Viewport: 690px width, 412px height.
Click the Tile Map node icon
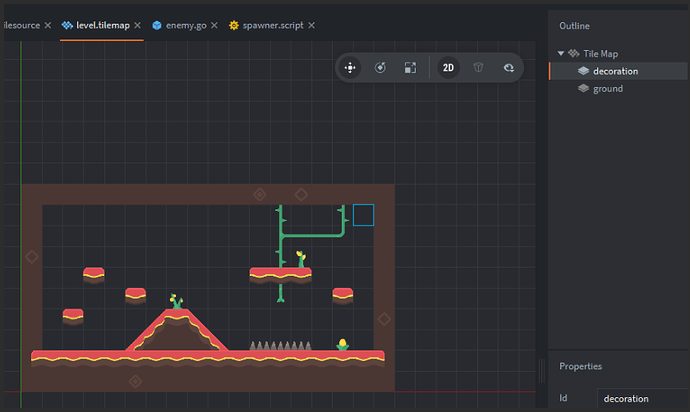(x=573, y=54)
